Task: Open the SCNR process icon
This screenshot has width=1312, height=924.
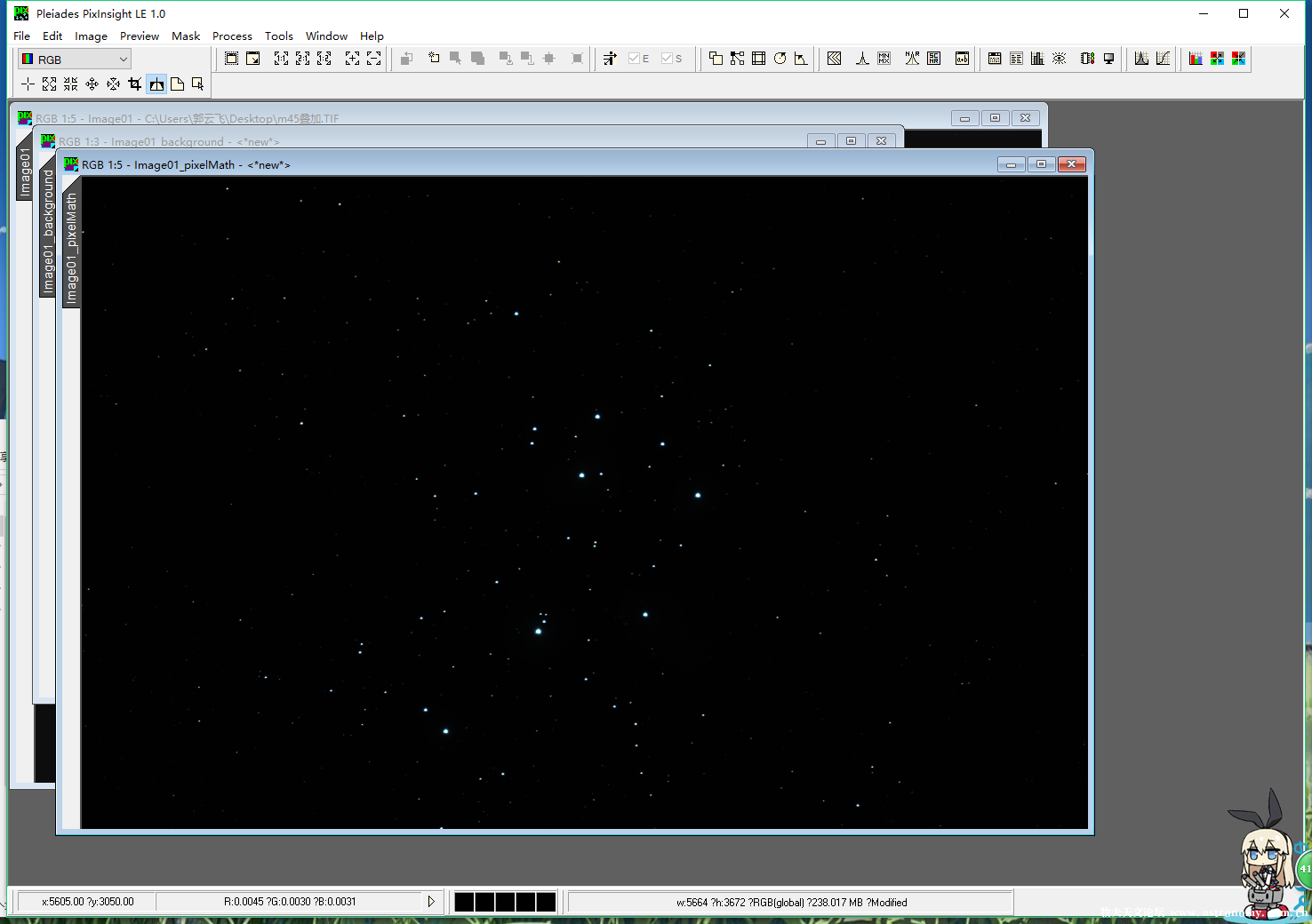Action: pos(934,59)
